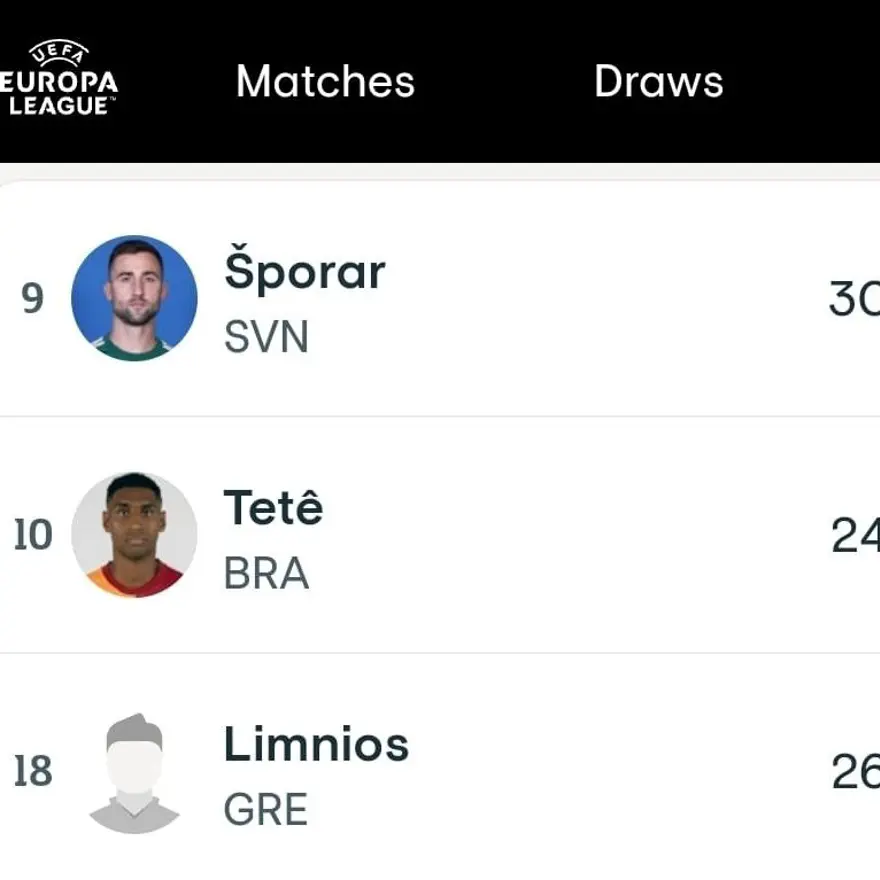Click Limnios's placeholder avatar icon
880x880 pixels.
[x=134, y=772]
